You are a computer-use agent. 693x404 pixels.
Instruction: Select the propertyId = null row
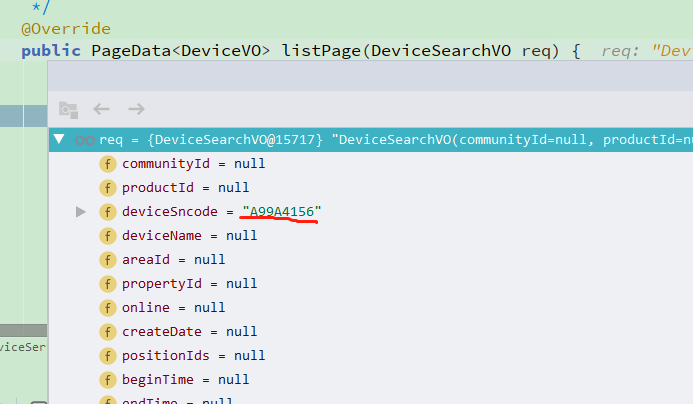(371, 284)
